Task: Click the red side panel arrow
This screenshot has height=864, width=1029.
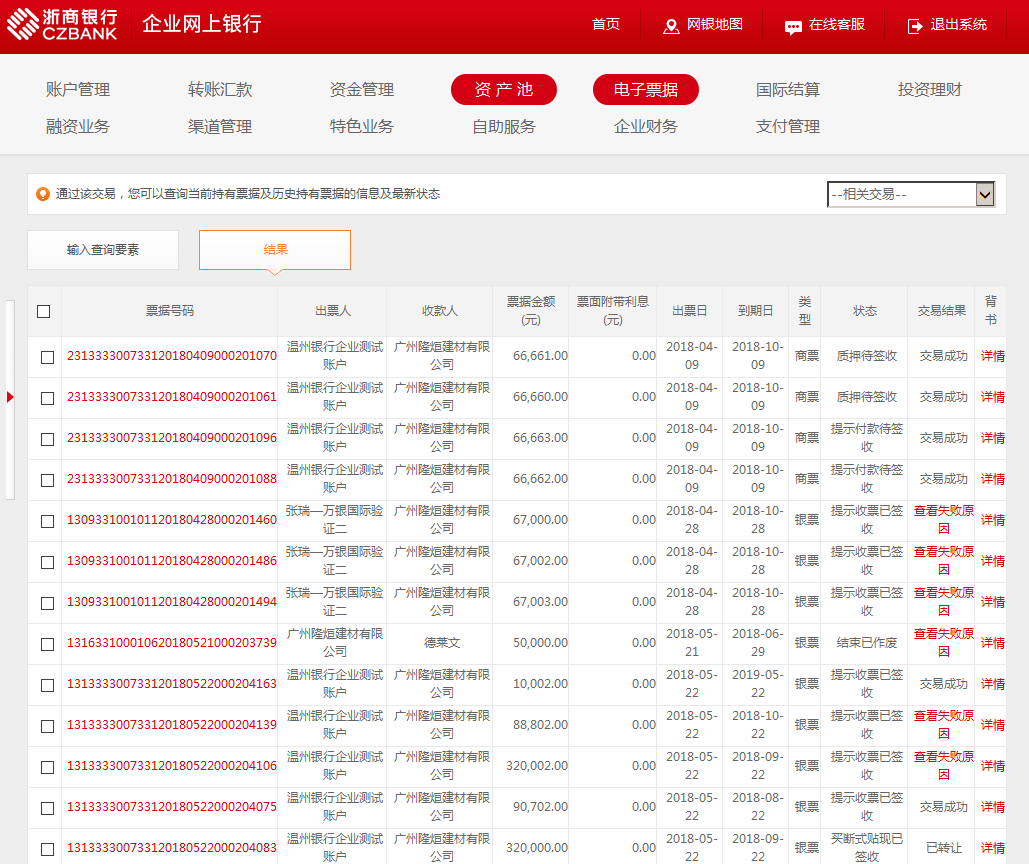Action: [x=10, y=397]
